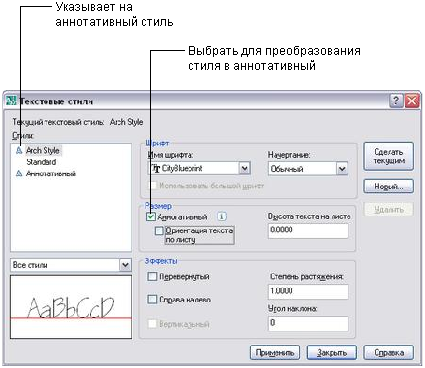Click the Применить button
The height and width of the screenshot is (368, 425).
tap(275, 352)
